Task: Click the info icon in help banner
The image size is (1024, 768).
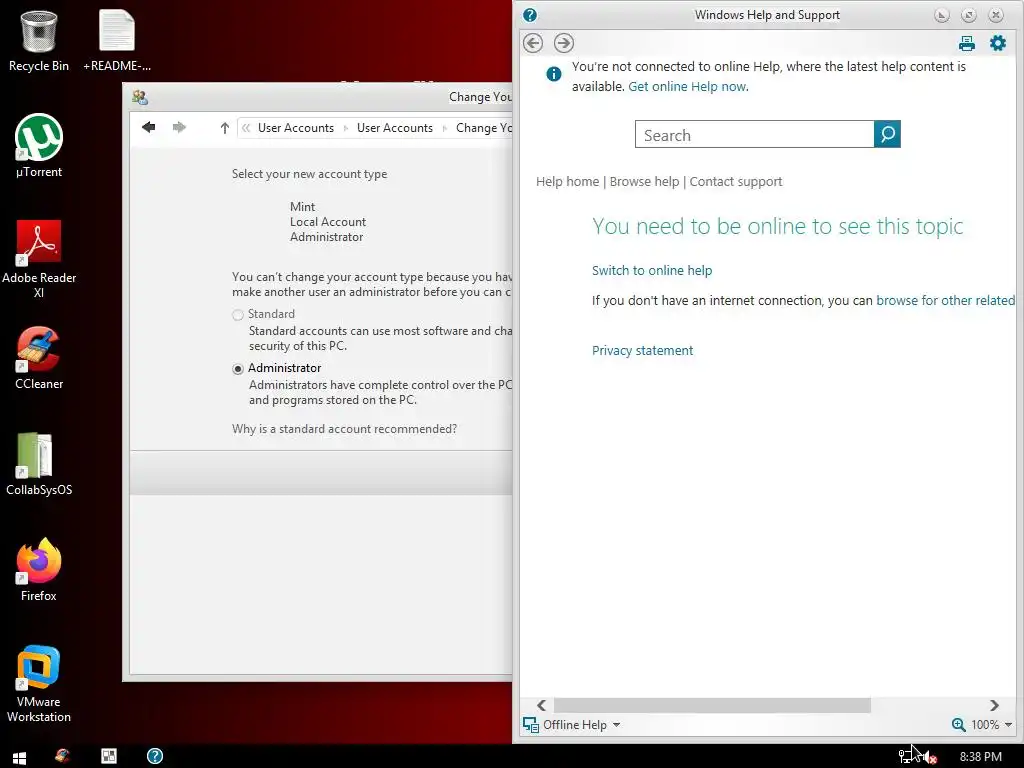Action: pyautogui.click(x=553, y=74)
